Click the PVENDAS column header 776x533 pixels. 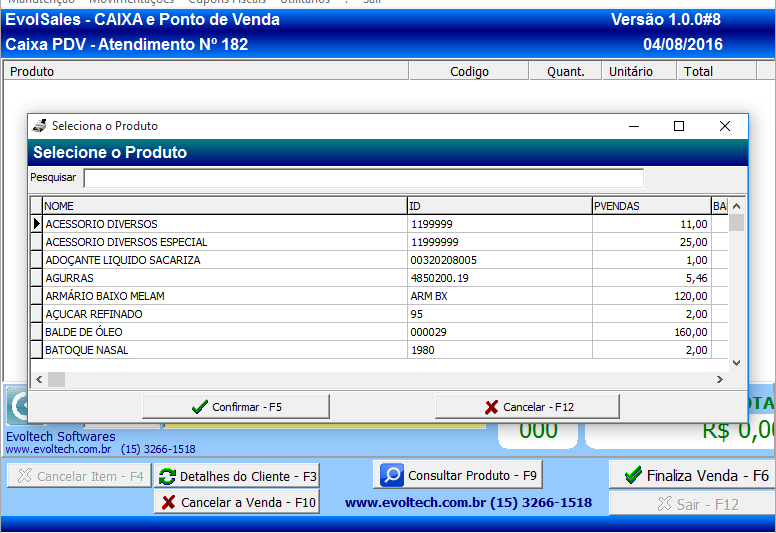(651, 206)
